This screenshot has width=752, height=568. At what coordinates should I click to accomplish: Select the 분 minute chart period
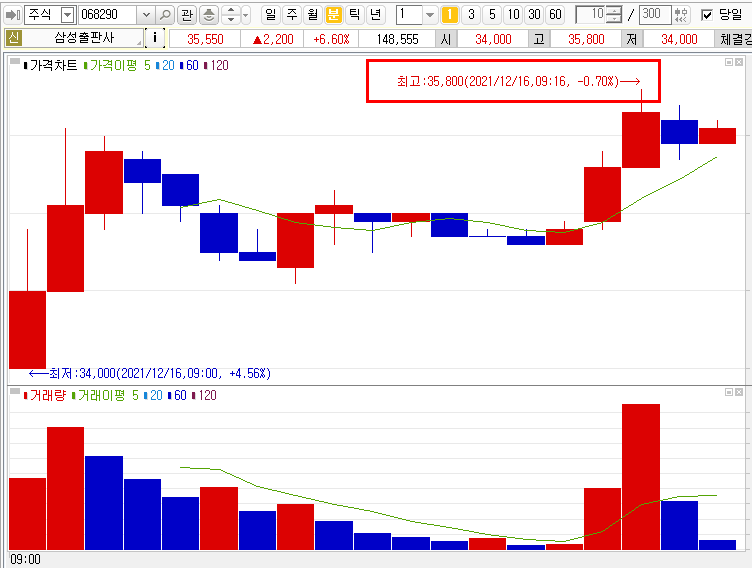click(333, 15)
